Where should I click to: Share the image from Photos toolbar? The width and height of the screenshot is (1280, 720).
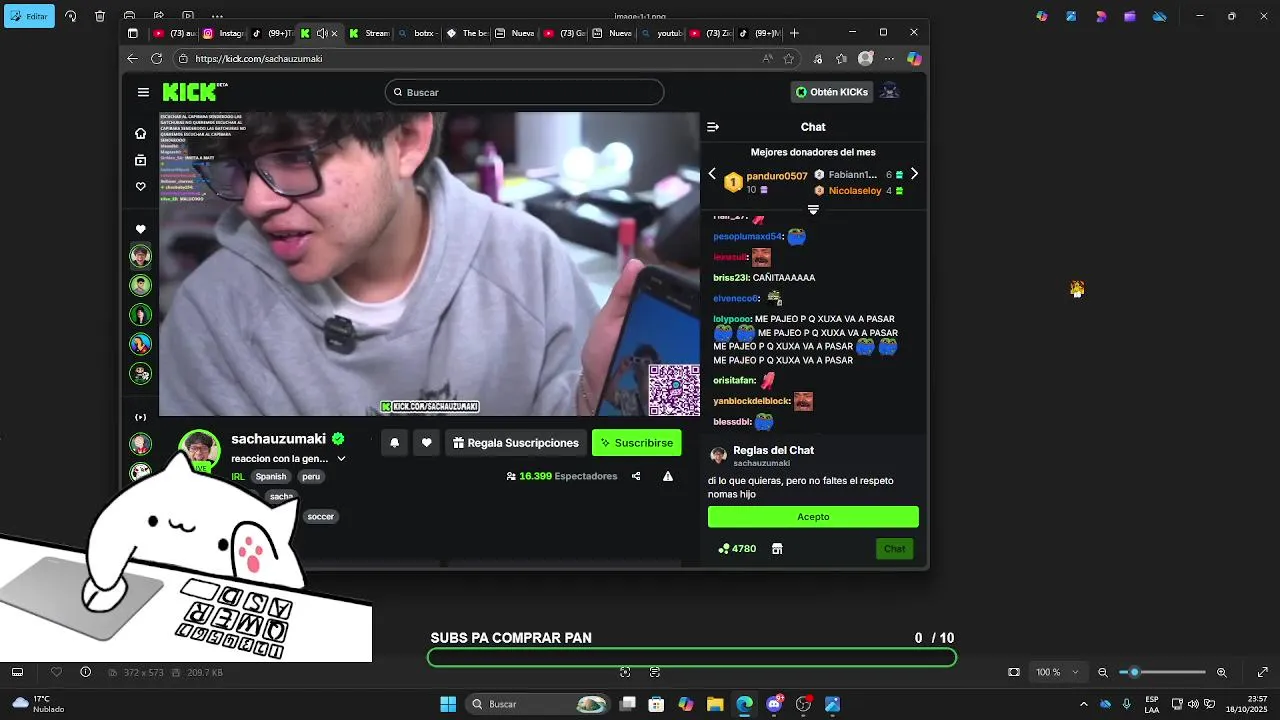pyautogui.click(x=159, y=16)
